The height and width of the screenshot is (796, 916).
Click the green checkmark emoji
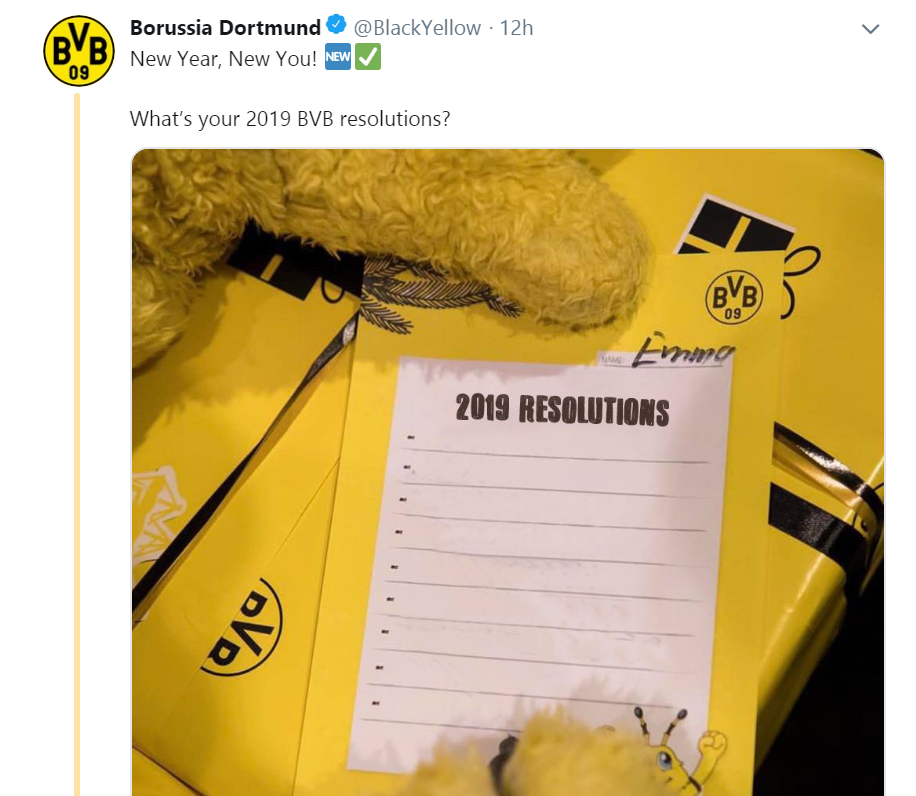pos(368,57)
